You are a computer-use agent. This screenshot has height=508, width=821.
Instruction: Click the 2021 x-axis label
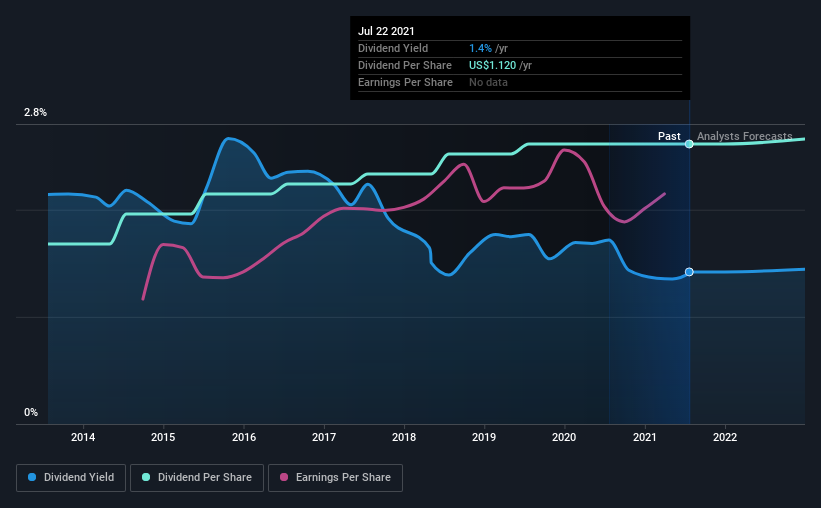coord(645,437)
